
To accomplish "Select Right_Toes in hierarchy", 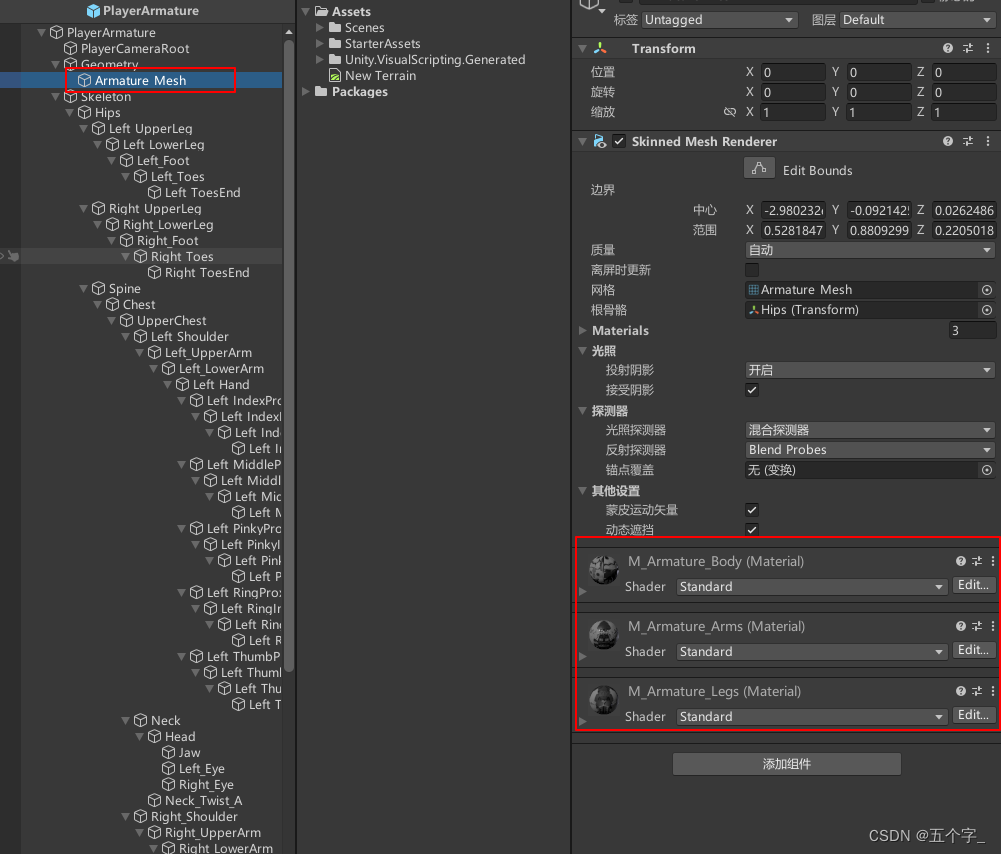I will (182, 257).
